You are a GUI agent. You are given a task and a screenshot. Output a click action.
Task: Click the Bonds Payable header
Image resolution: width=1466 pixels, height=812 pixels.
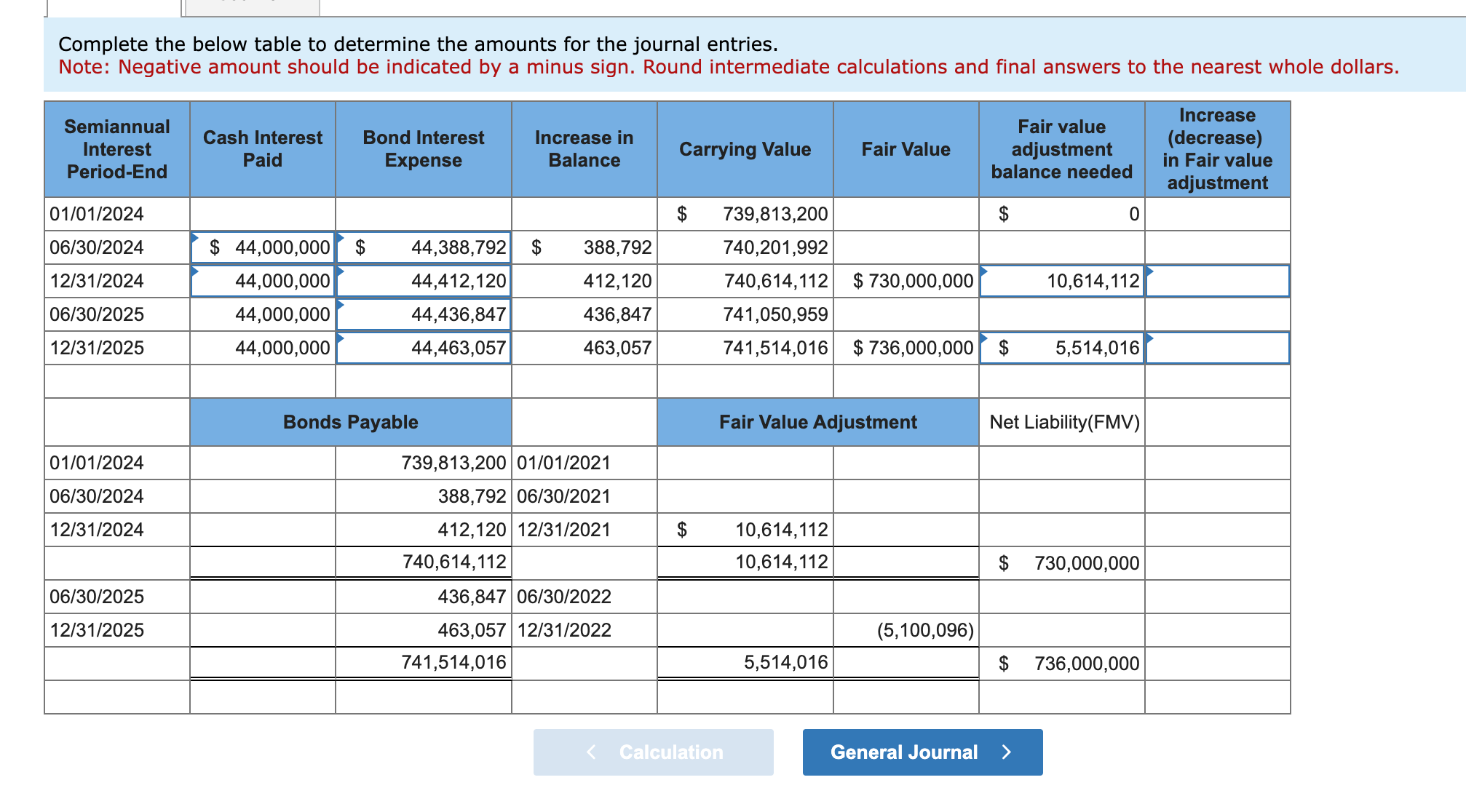click(x=351, y=422)
